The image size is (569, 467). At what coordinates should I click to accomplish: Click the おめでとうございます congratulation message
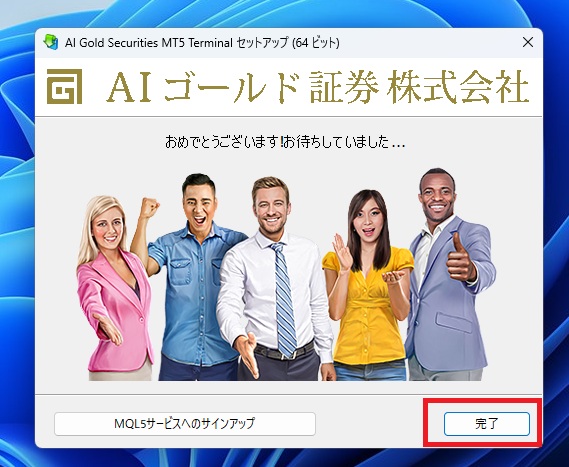tap(285, 142)
